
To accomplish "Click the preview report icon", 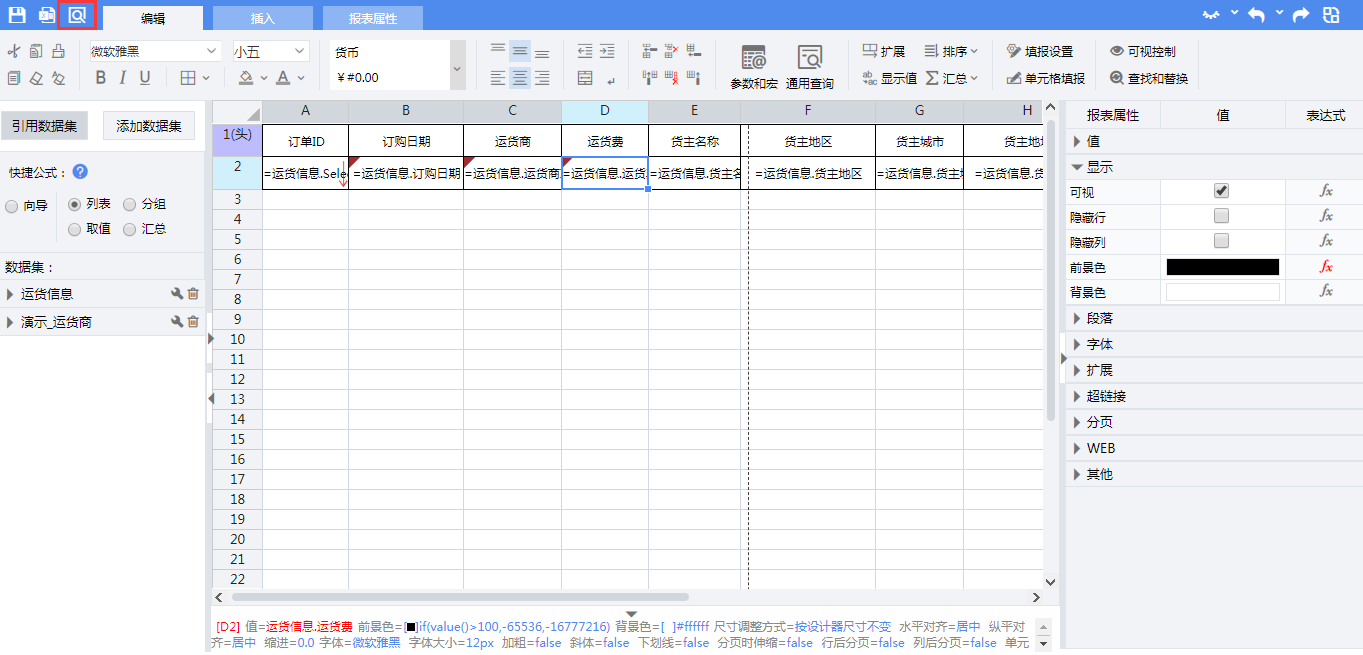I will pos(77,15).
